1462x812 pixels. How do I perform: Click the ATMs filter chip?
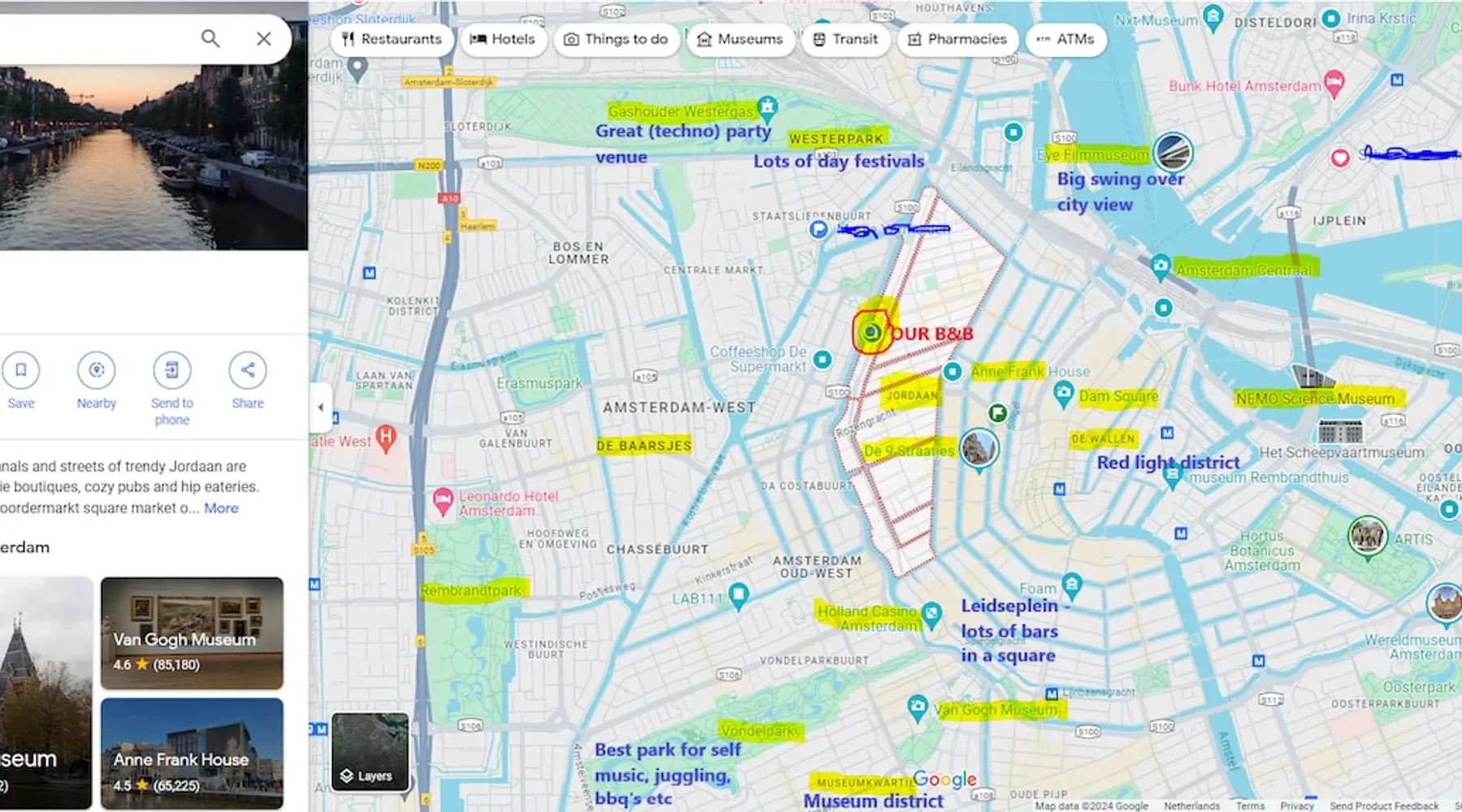click(1066, 39)
